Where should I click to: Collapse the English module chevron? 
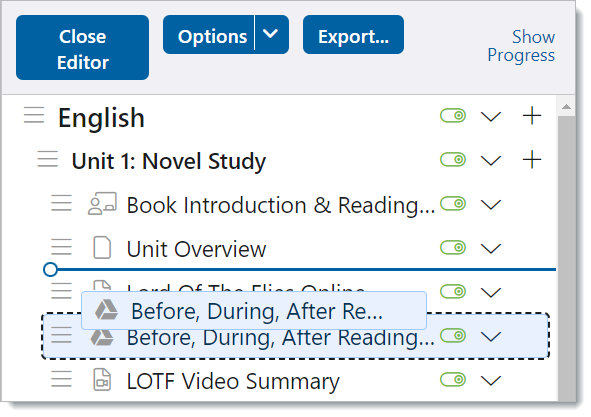[491, 117]
